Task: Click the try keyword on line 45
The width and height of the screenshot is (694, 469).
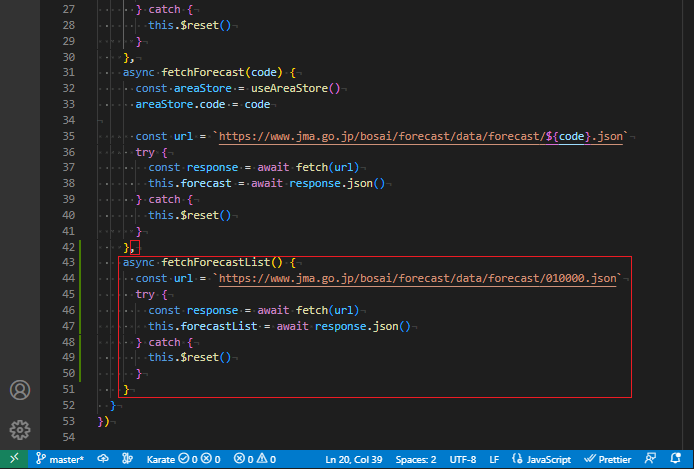Action: [145, 295]
